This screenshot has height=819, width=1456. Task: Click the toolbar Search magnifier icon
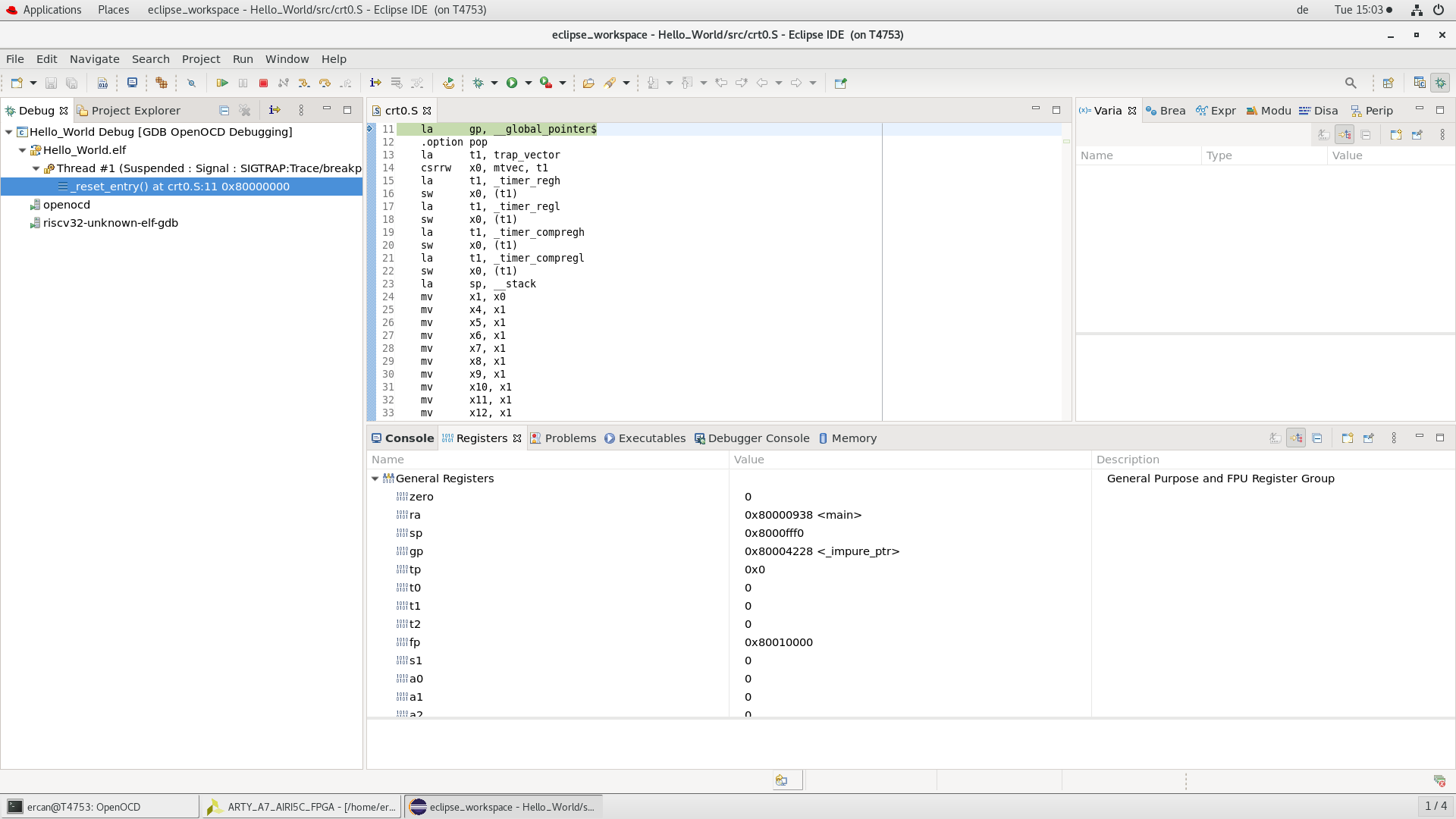1351,83
